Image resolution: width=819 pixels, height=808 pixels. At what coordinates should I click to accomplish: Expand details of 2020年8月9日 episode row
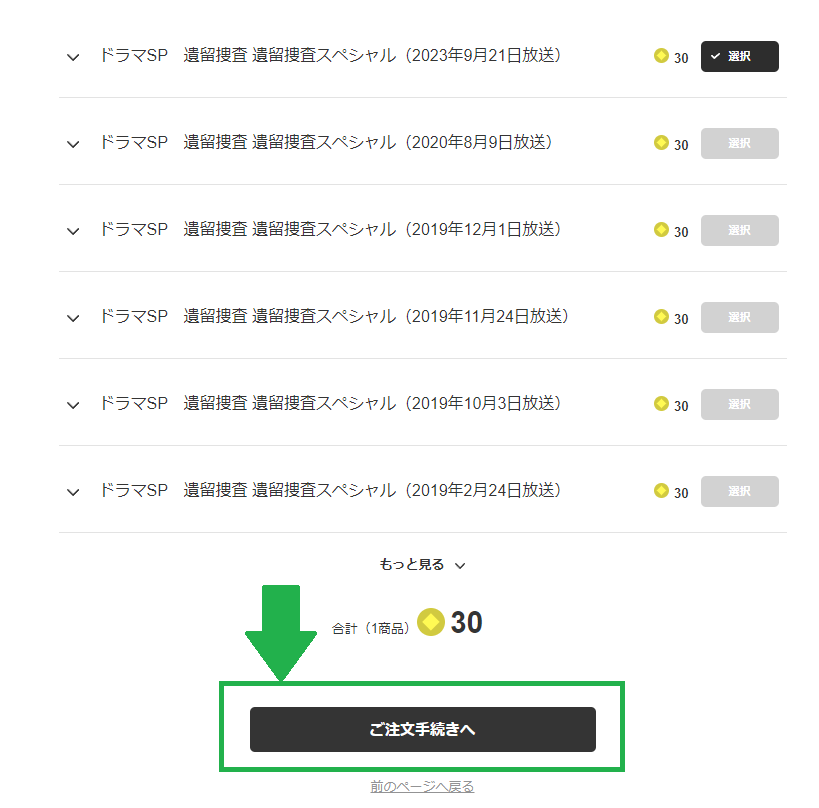pos(73,145)
